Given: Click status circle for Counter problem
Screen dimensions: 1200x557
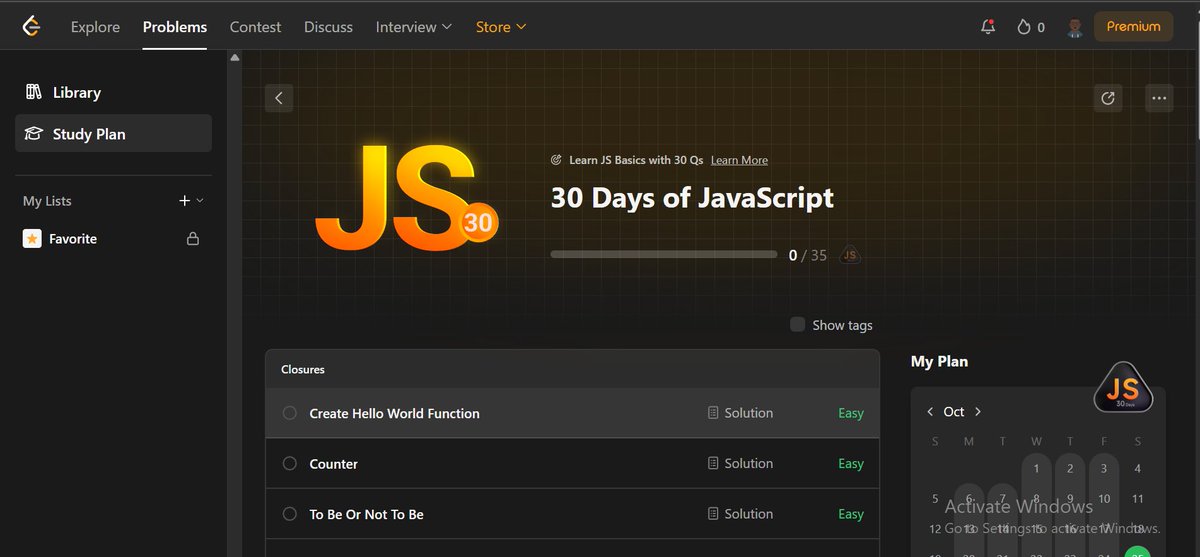Looking at the screenshot, I should tap(290, 464).
